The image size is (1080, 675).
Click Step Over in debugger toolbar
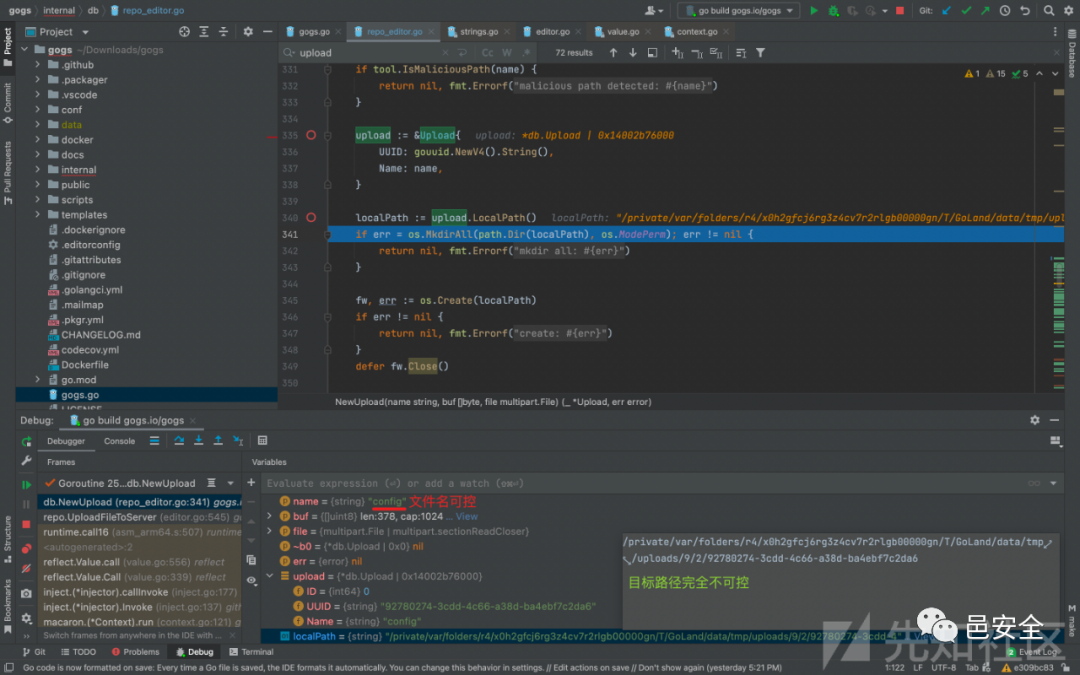click(178, 441)
